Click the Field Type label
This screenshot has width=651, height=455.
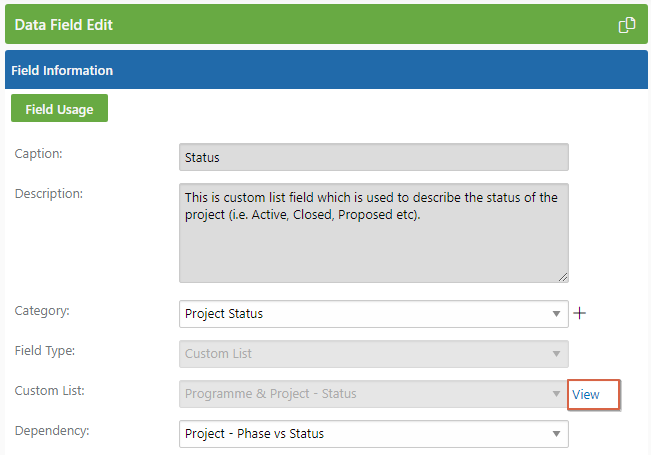click(x=45, y=351)
